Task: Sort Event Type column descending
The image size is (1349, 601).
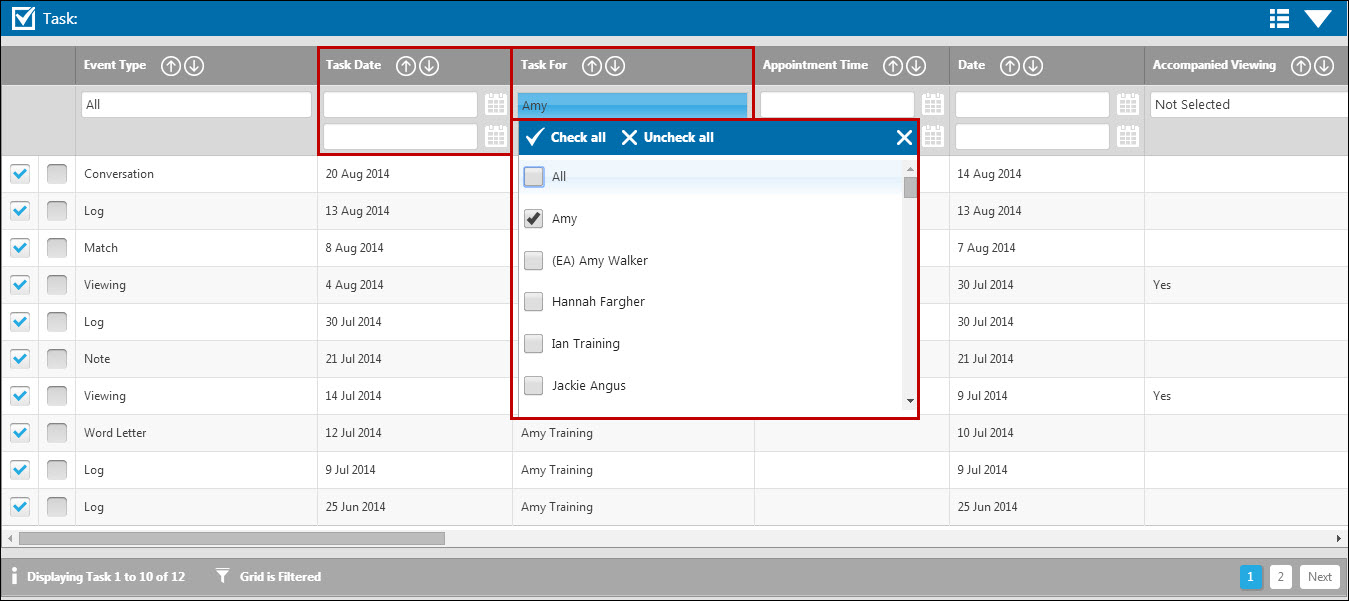Action: 194,66
